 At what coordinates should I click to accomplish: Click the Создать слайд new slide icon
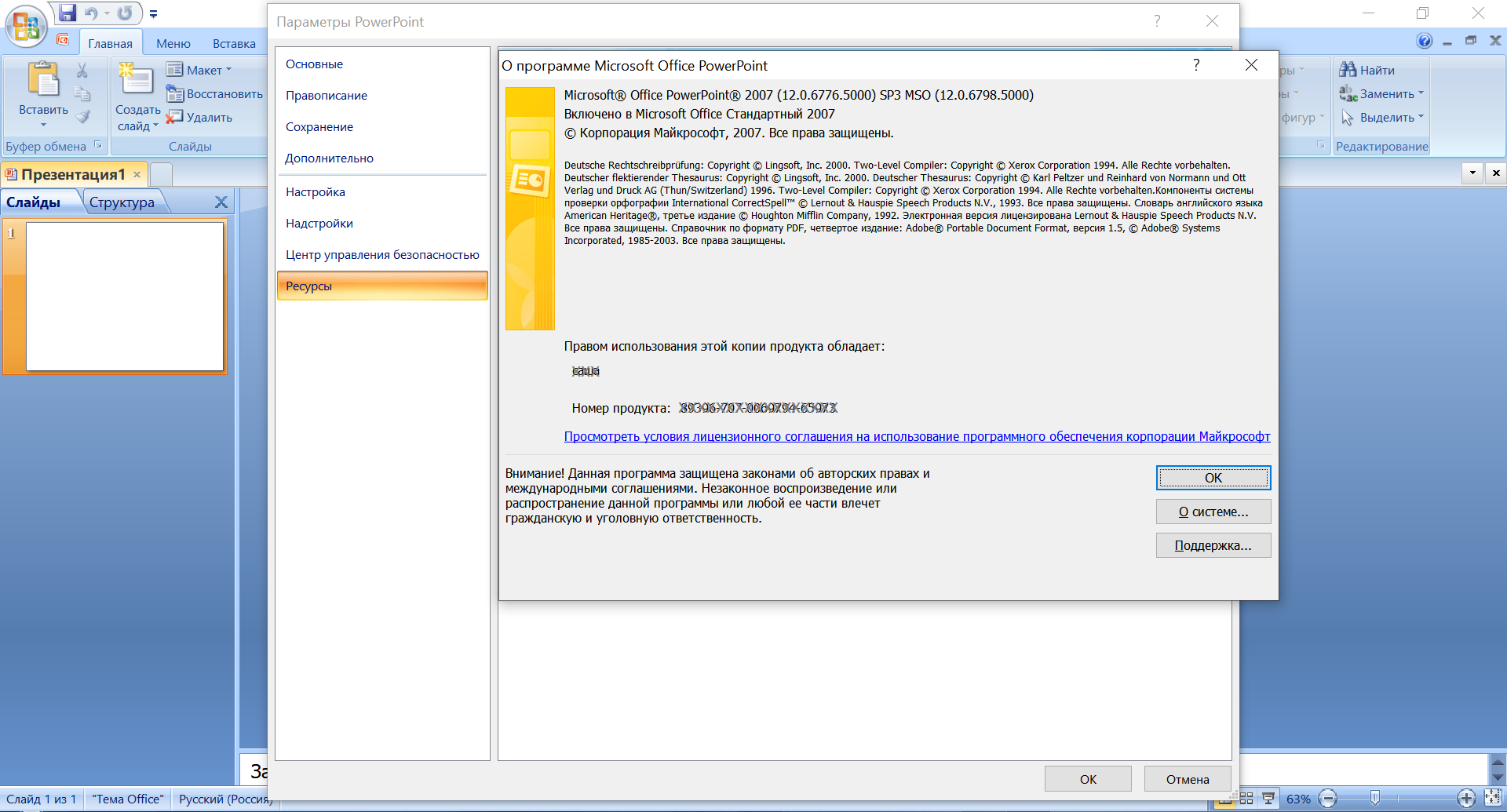pyautogui.click(x=137, y=80)
